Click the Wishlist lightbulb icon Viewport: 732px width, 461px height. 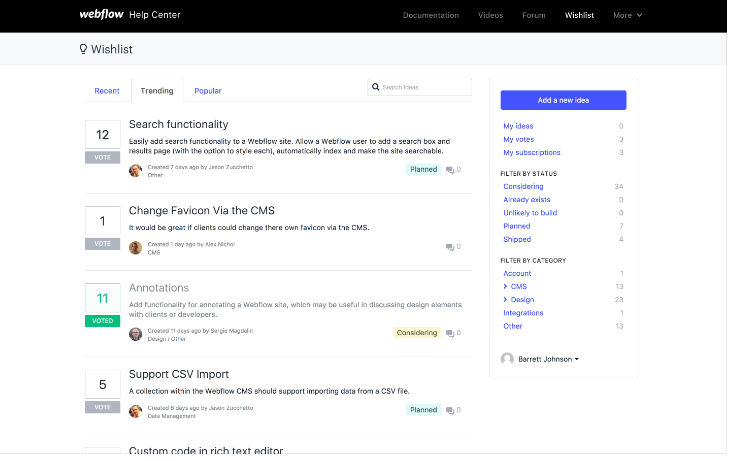[x=83, y=49]
